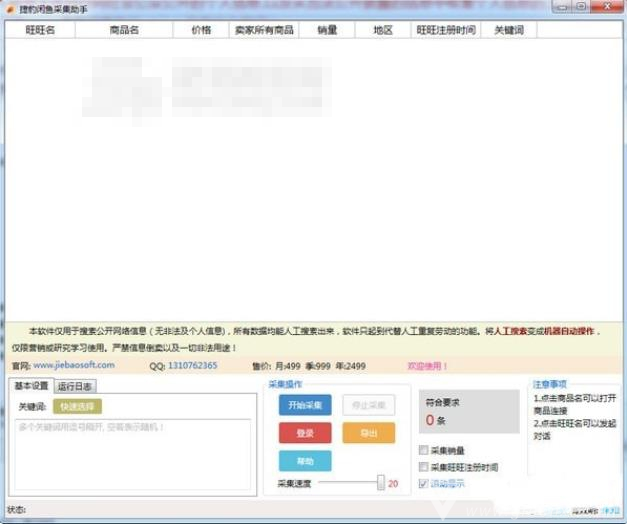Click the 状态 status bar label

coord(16,510)
